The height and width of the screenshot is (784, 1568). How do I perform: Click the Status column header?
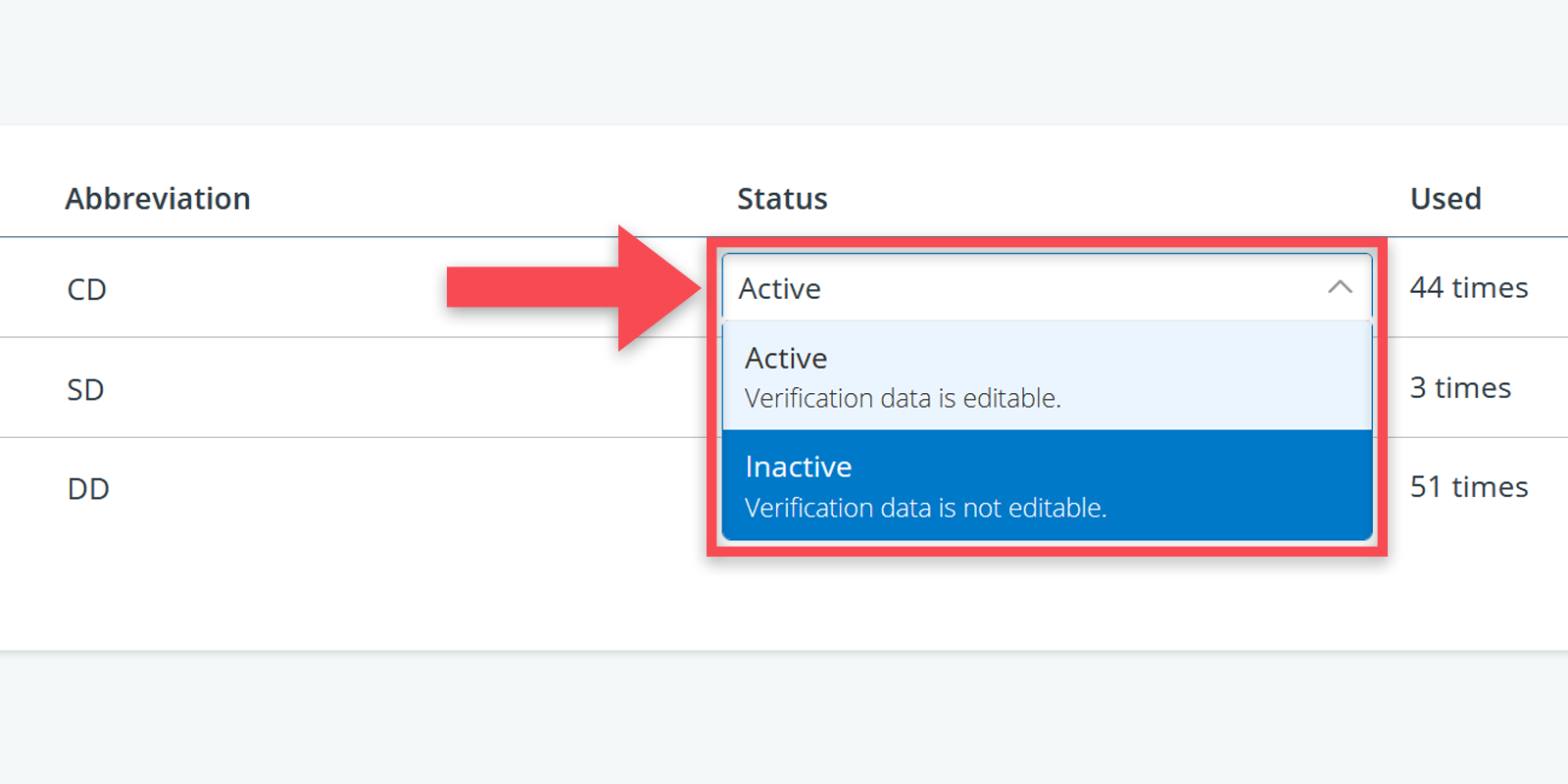(782, 199)
